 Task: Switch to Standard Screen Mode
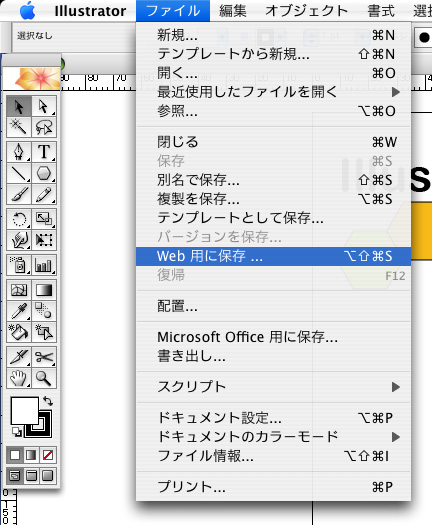click(x=15, y=476)
